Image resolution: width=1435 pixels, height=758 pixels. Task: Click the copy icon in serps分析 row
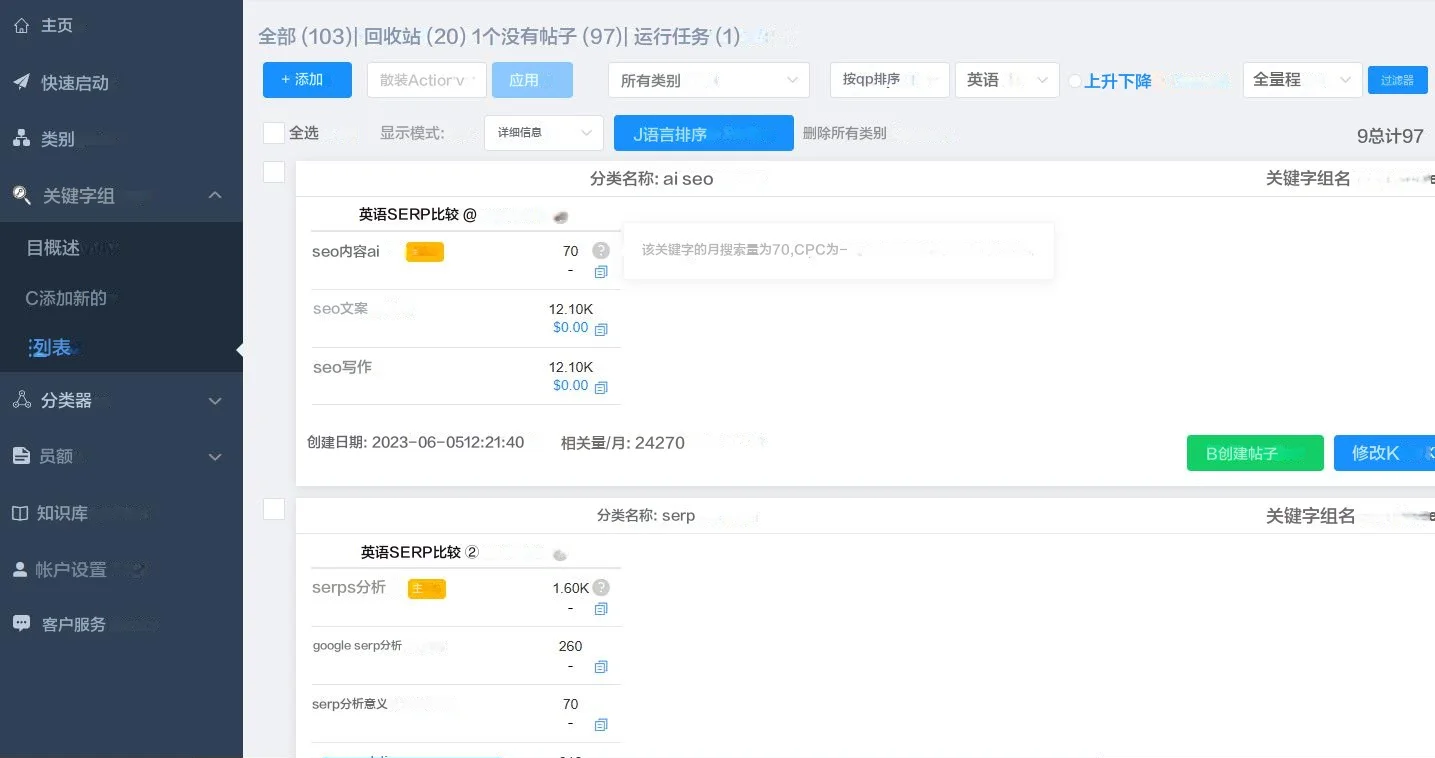tap(601, 609)
